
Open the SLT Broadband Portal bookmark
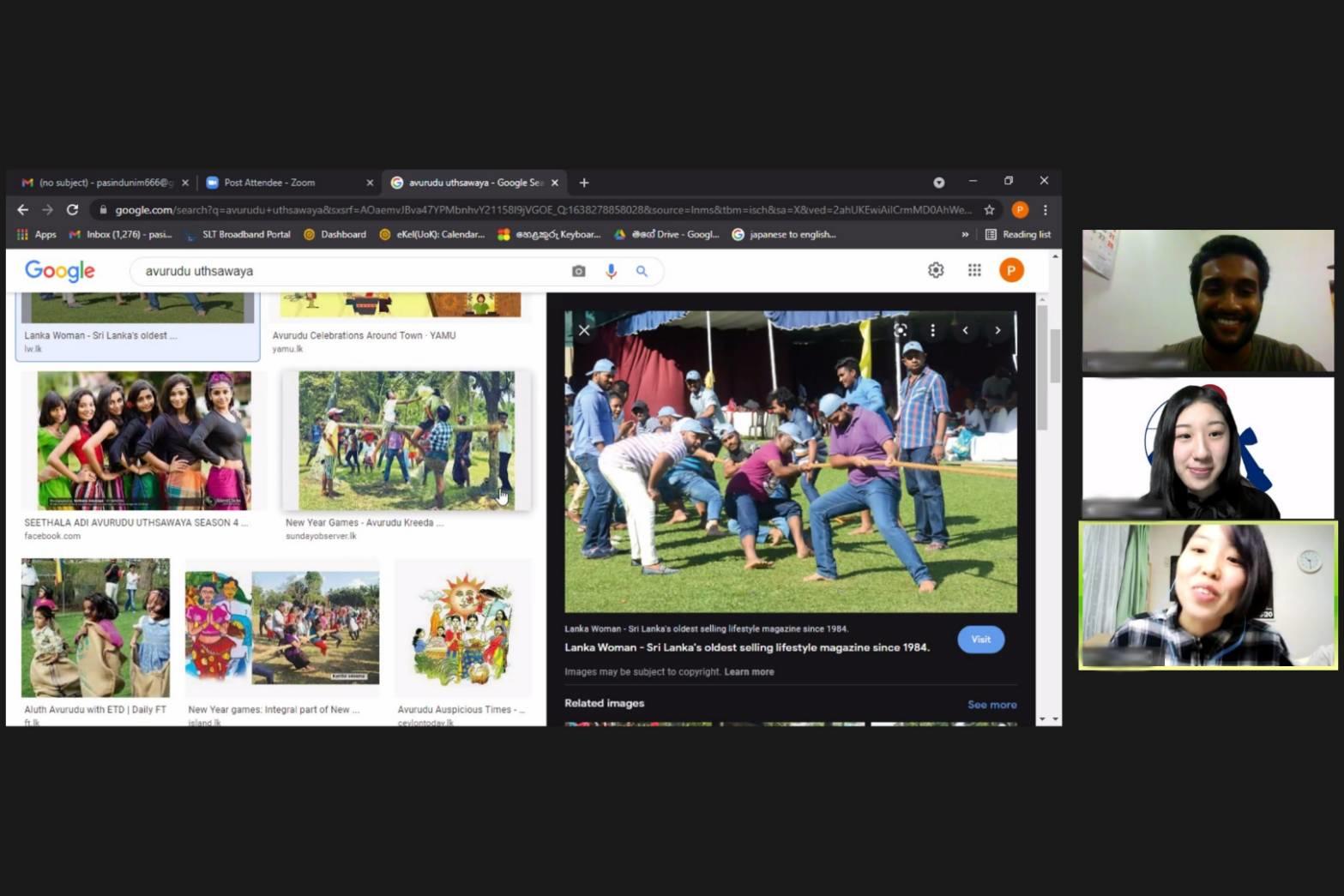click(x=238, y=234)
